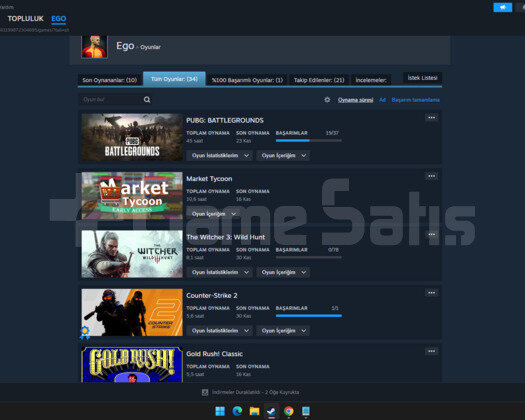
Task: Open the Windows Start button
Action: coord(220,411)
